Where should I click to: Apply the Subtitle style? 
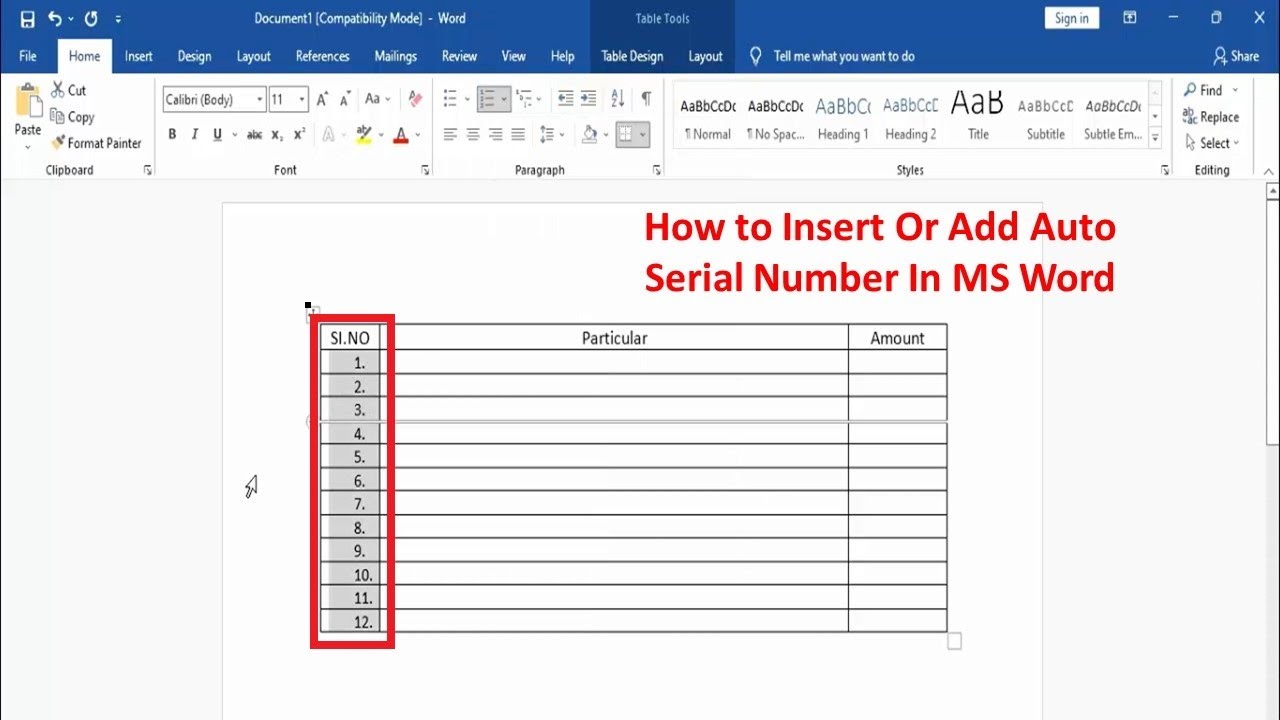1046,117
